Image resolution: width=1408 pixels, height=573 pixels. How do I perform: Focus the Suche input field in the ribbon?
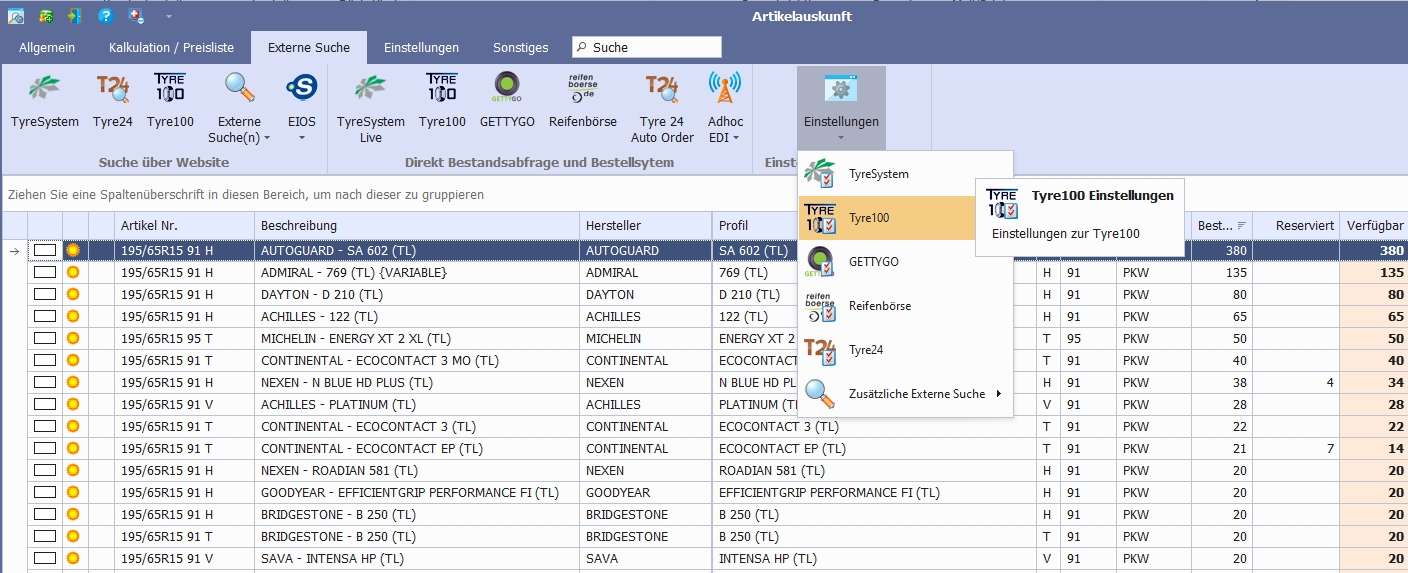[x=646, y=47]
